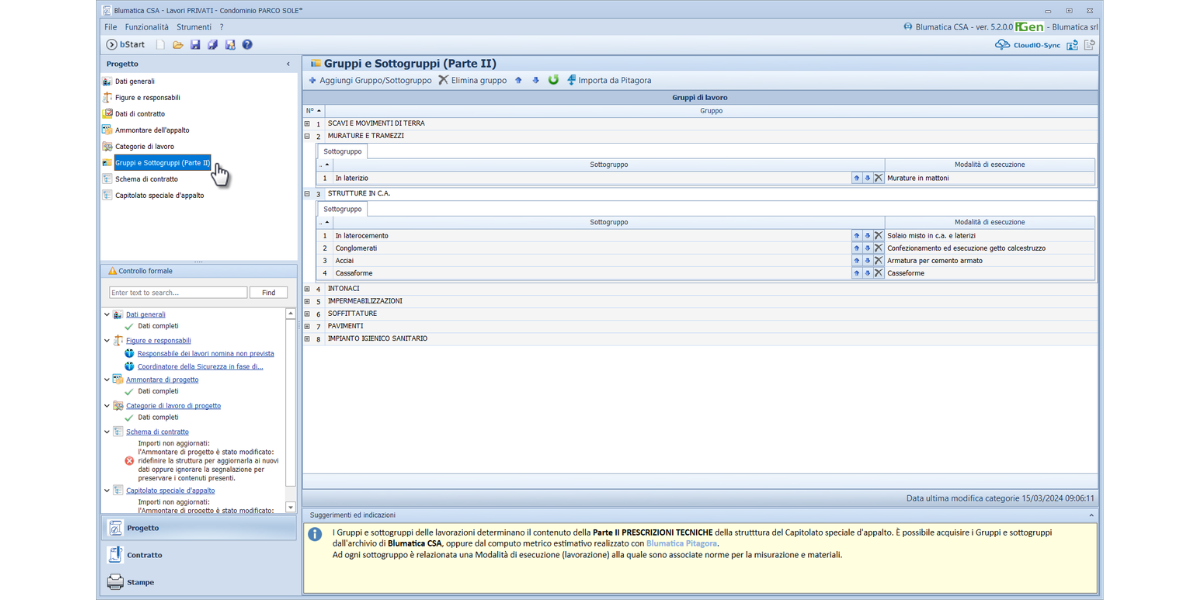Viewport: 1200px width, 600px height.
Task: Expand the IMPIANTO IGIENICO SANITARIO group
Action: tap(308, 339)
